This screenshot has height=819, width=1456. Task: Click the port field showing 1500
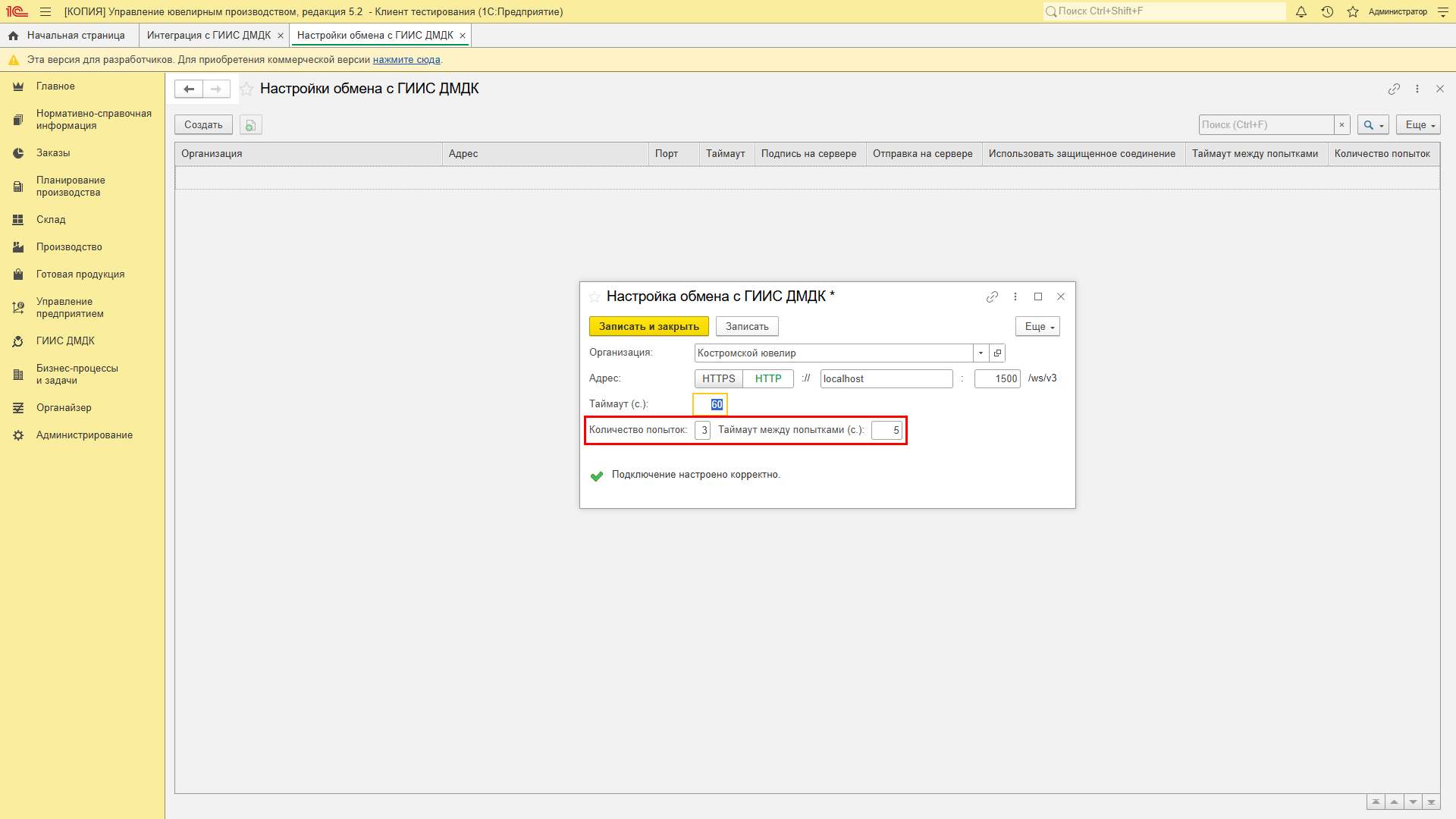tap(997, 378)
